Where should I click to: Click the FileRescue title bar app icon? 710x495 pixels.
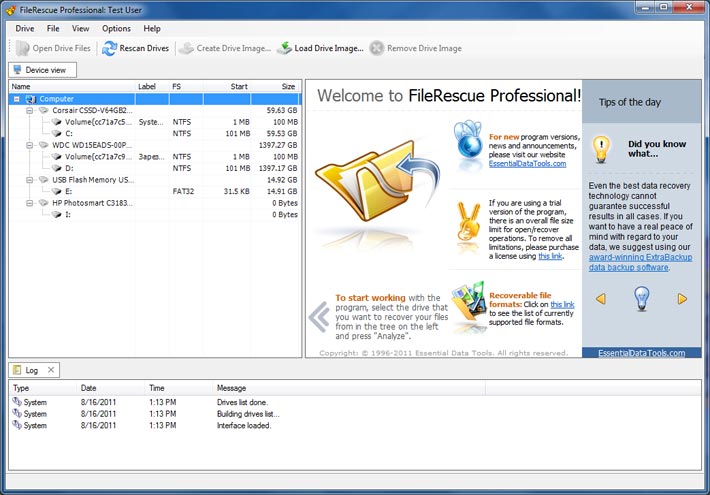point(11,10)
